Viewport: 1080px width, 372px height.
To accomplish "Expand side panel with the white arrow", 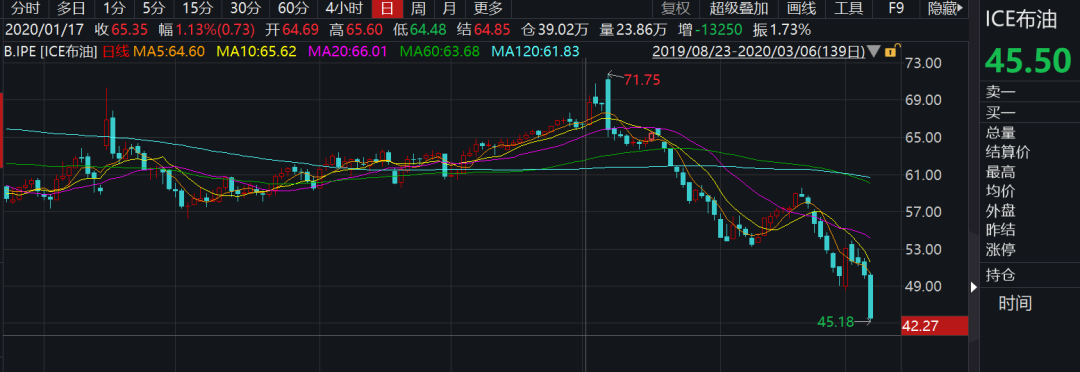I will coord(973,287).
